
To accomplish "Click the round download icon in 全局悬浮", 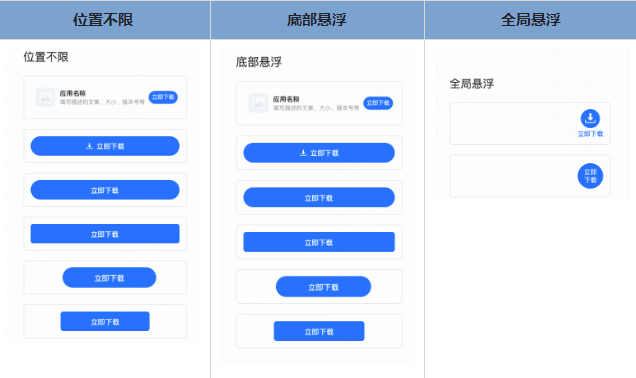I will click(590, 118).
